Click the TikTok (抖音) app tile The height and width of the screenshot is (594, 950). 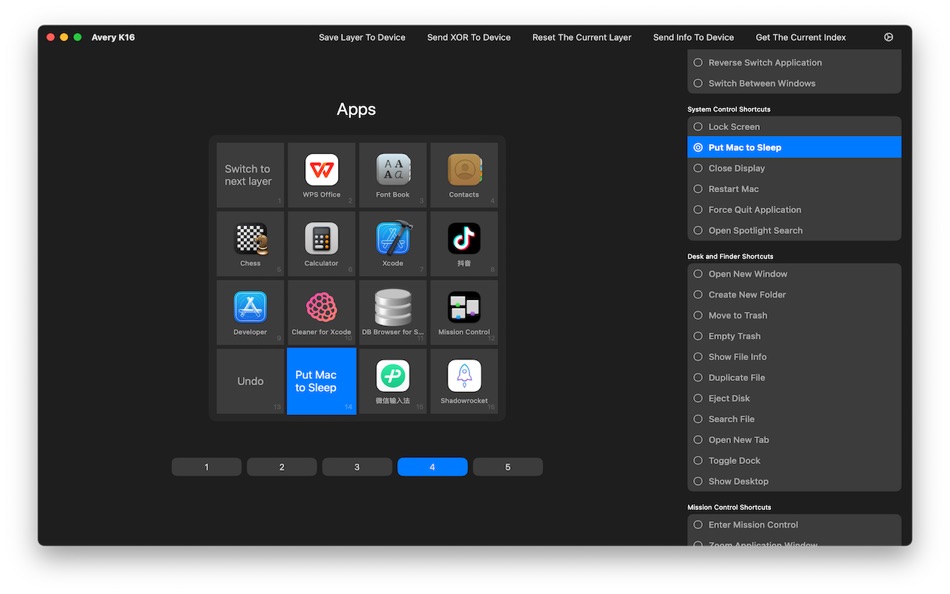(464, 244)
